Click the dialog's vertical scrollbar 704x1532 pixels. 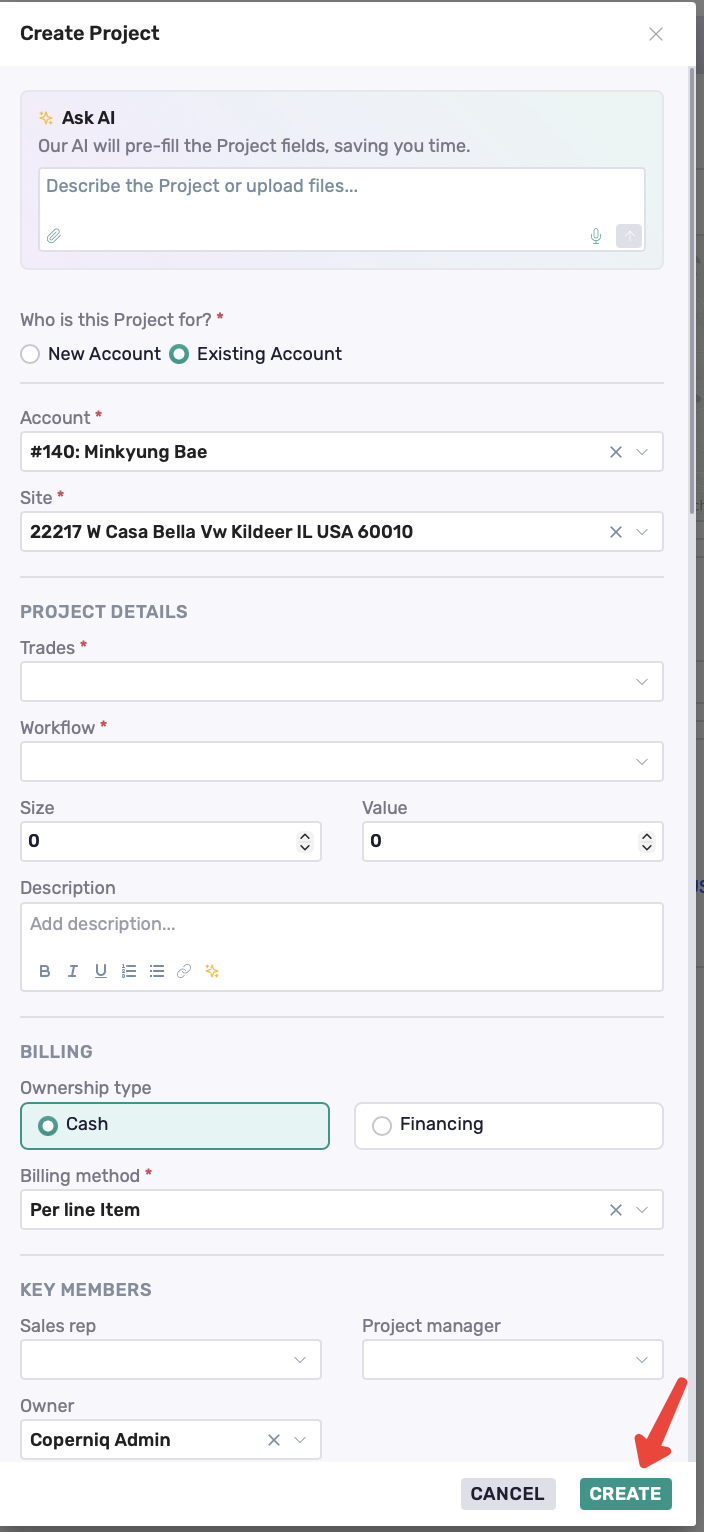(692, 290)
